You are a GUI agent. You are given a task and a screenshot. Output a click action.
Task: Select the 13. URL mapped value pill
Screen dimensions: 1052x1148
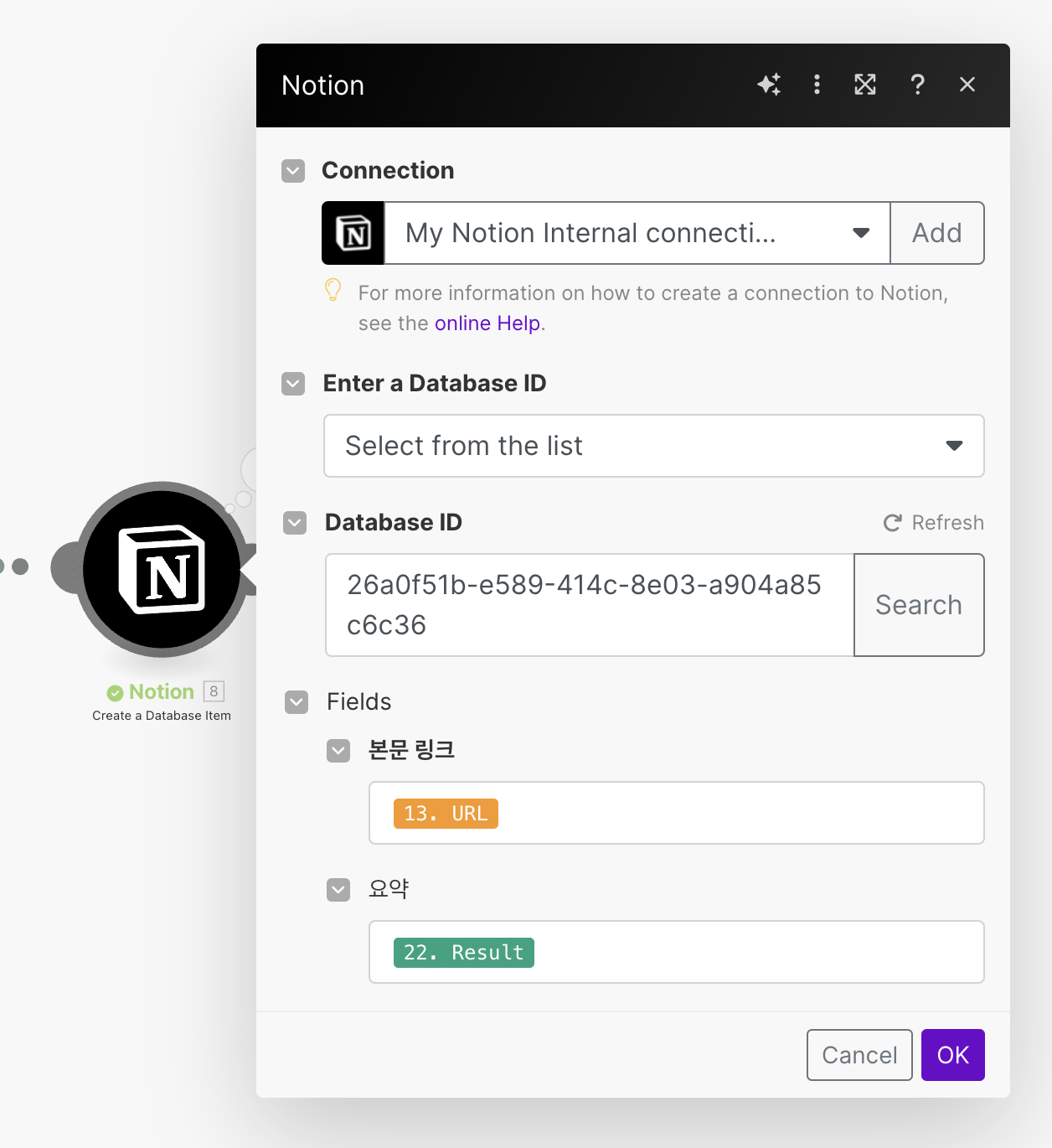tap(446, 813)
